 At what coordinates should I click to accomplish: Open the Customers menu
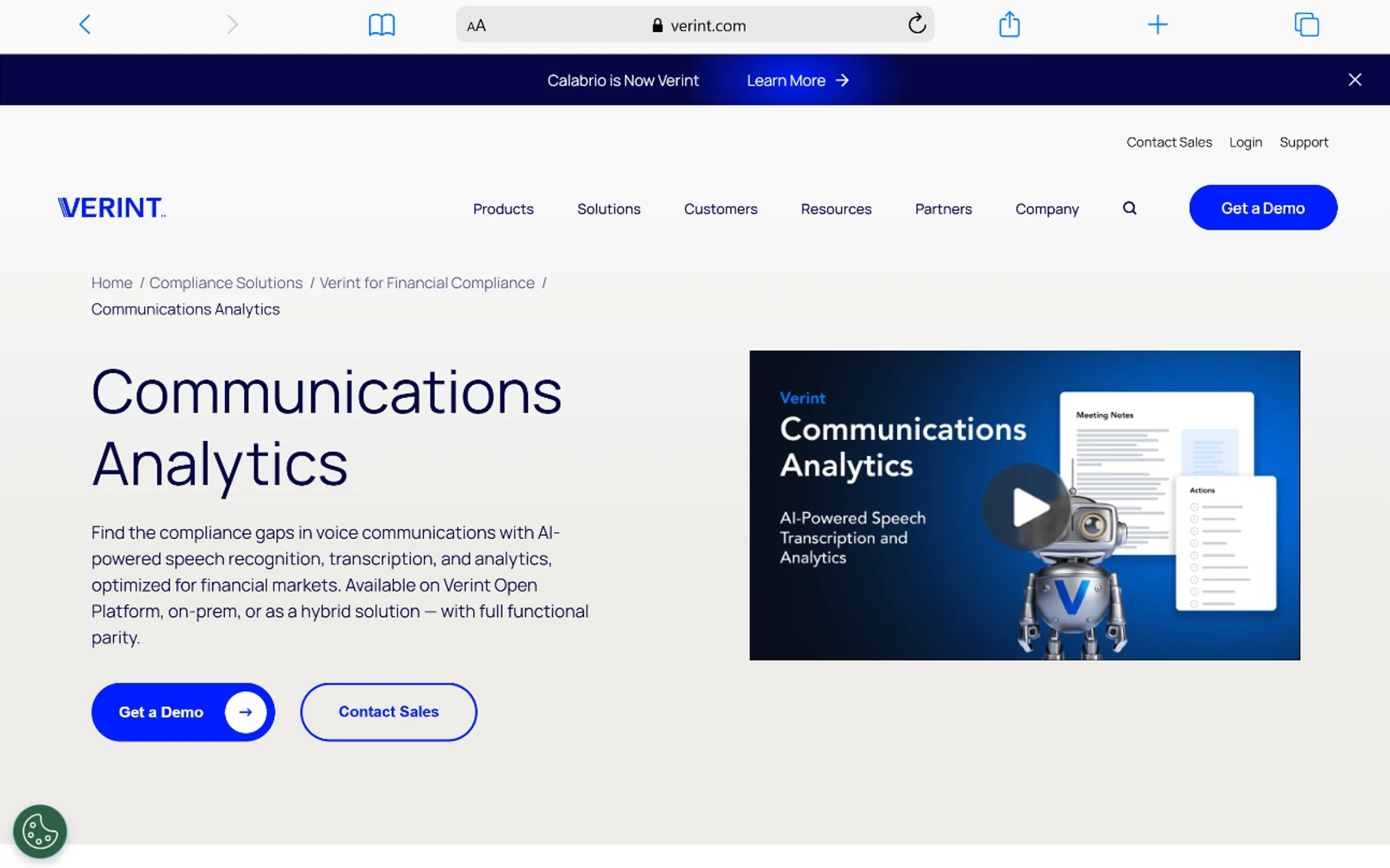click(720, 209)
